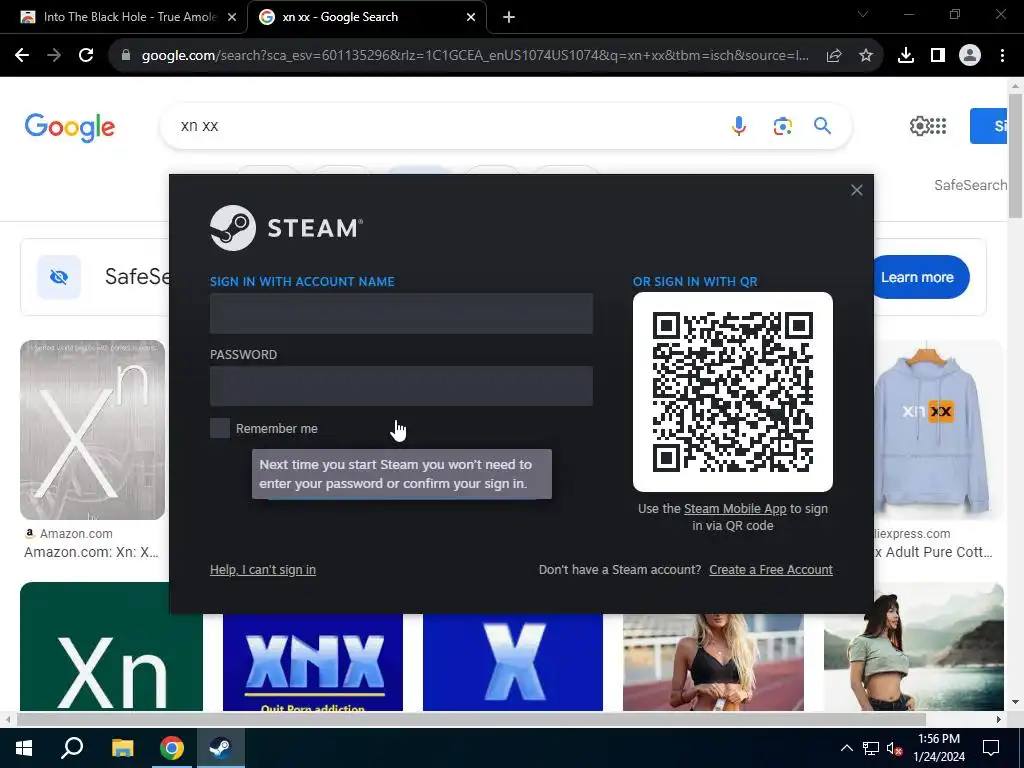The width and height of the screenshot is (1024, 768).
Task: Close the Google Search tab
Action: click(471, 17)
